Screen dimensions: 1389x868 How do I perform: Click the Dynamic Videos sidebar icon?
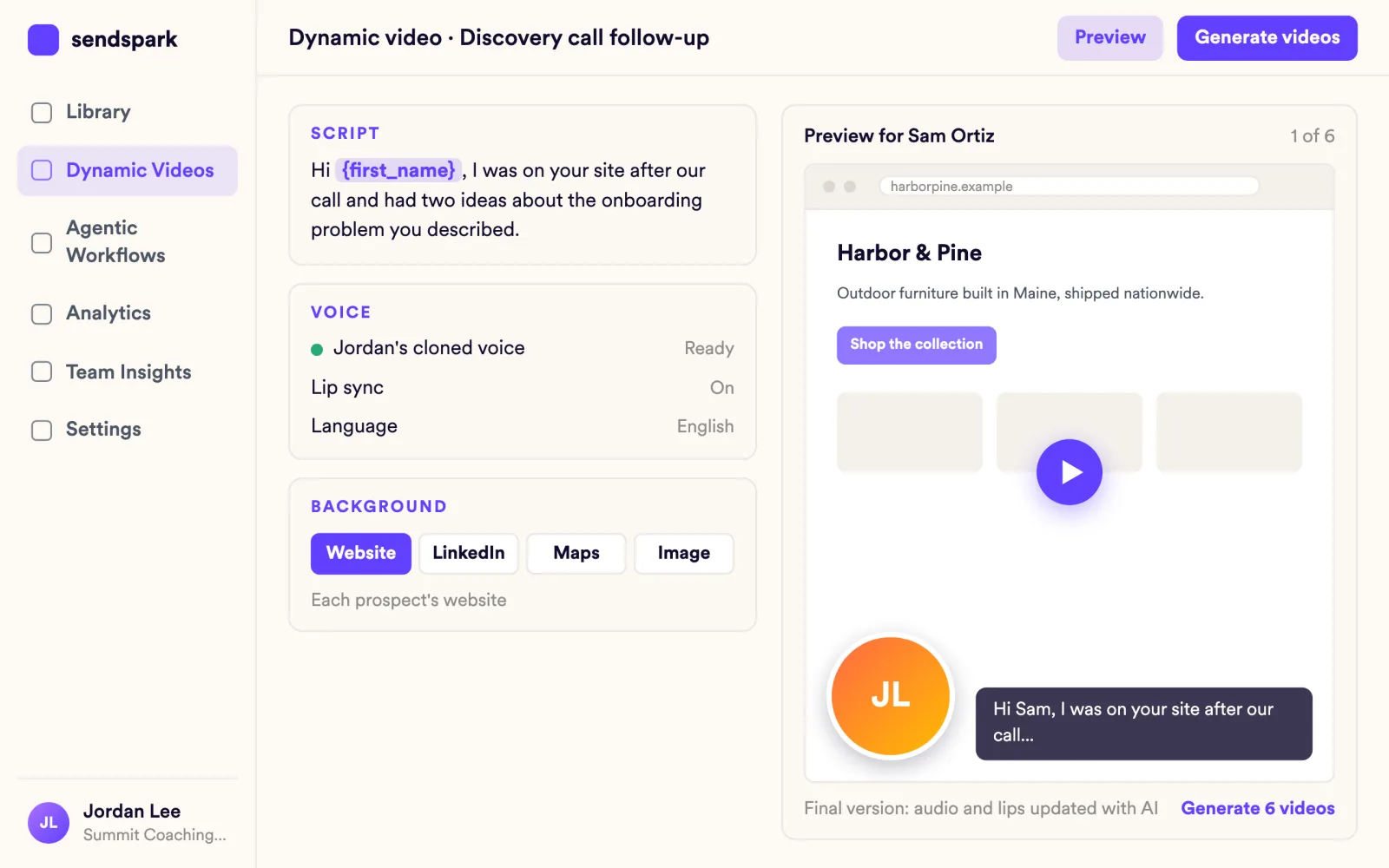tap(42, 170)
